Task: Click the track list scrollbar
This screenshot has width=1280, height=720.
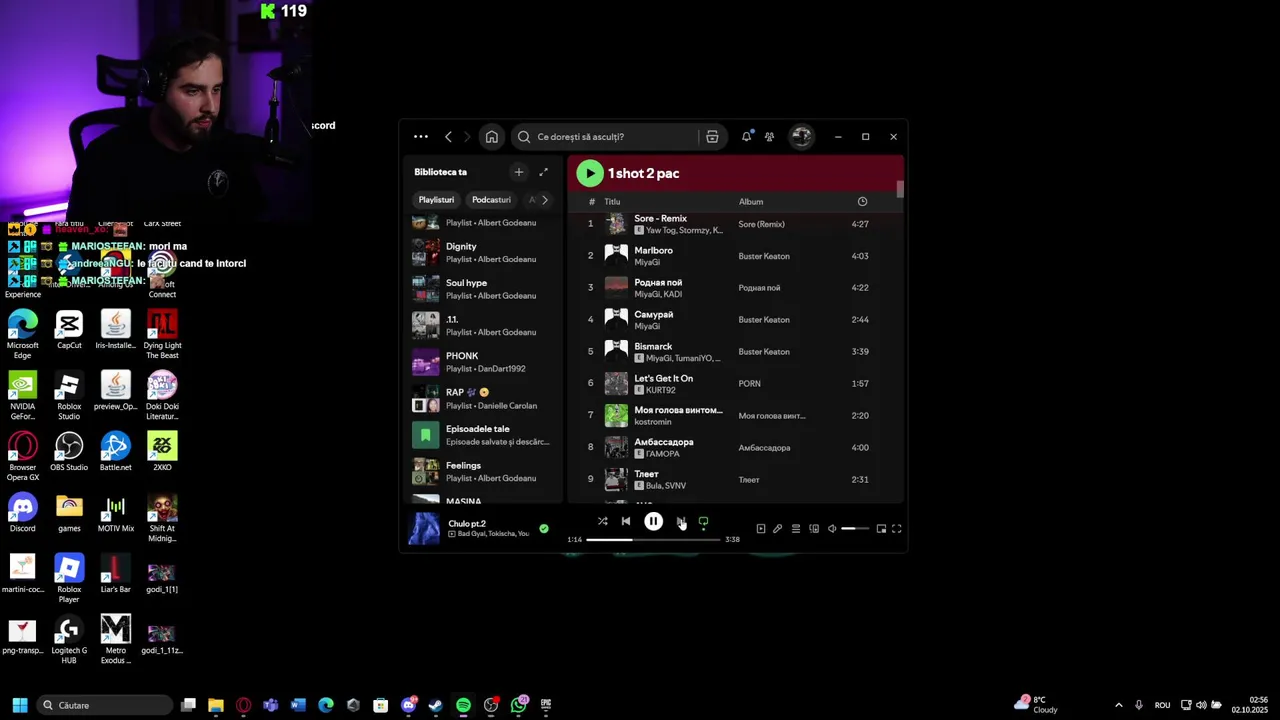Action: pyautogui.click(x=900, y=190)
